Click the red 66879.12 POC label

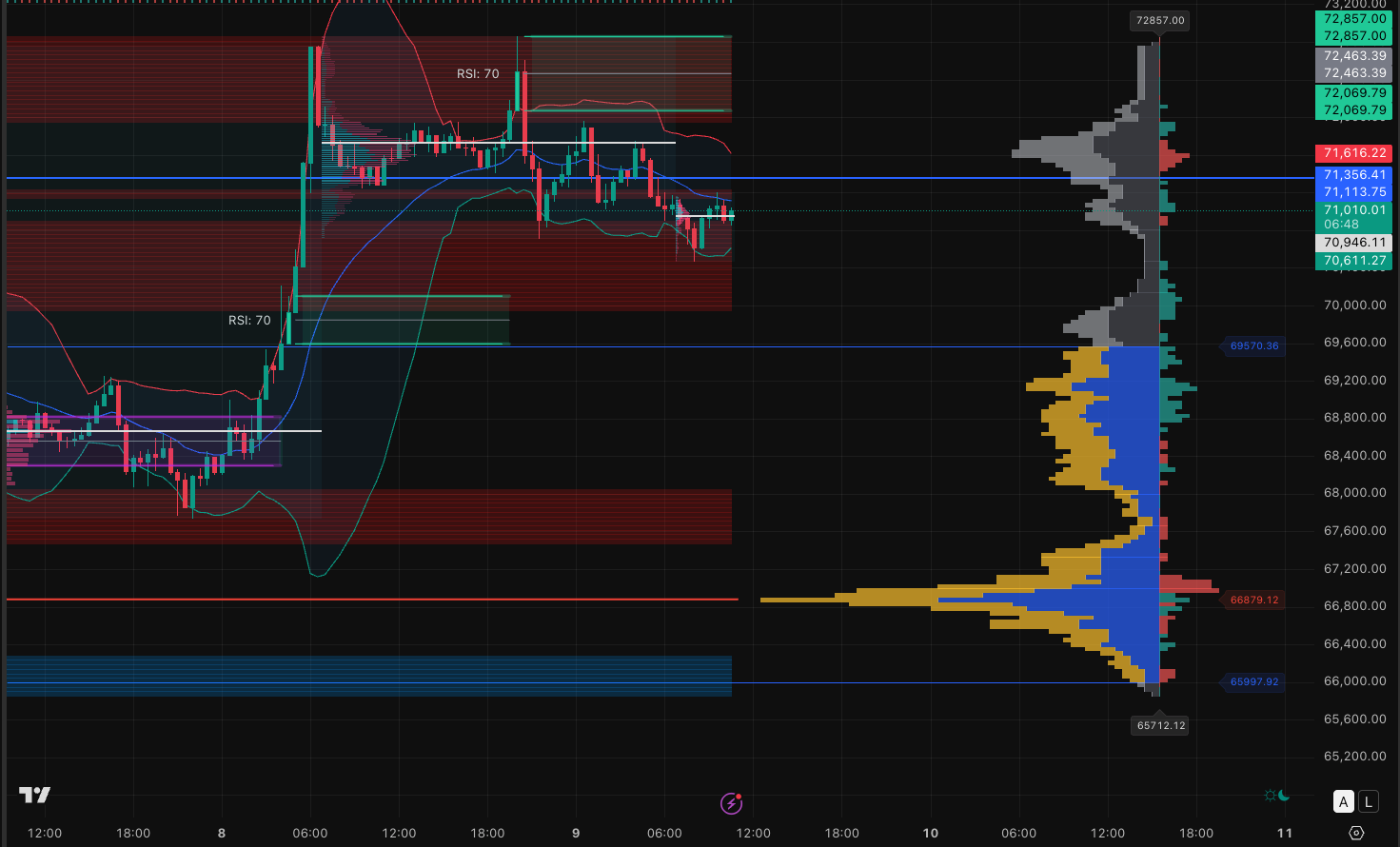click(x=1253, y=600)
